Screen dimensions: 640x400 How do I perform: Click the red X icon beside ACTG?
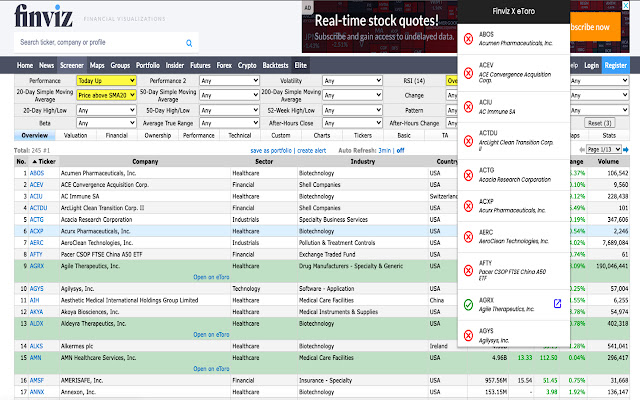point(468,175)
